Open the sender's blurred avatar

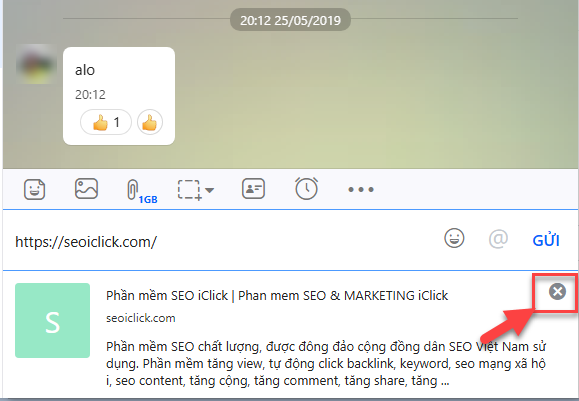coord(36,64)
